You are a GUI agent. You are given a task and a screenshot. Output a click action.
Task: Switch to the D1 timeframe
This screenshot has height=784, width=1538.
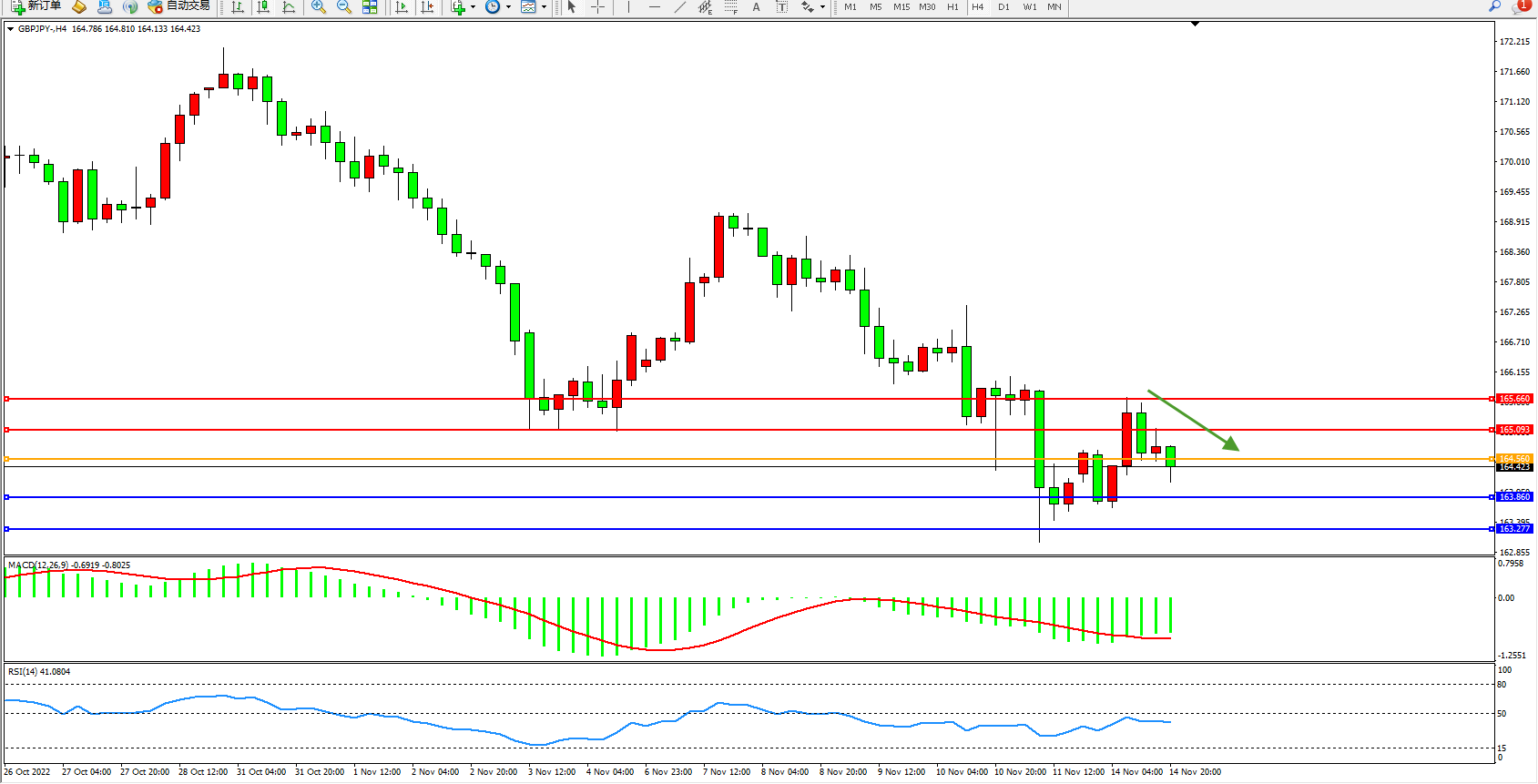tap(1003, 7)
